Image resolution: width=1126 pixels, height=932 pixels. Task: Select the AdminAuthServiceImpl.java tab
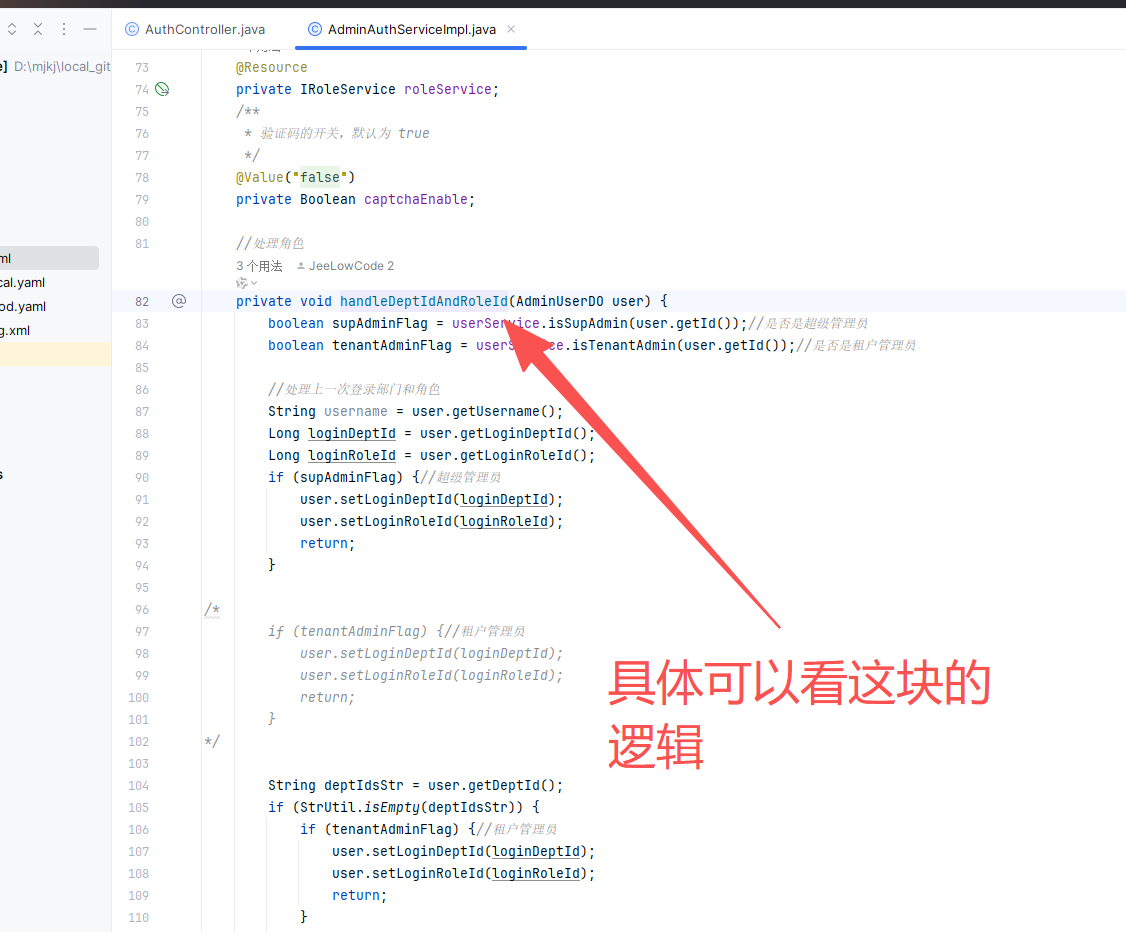[x=411, y=30]
